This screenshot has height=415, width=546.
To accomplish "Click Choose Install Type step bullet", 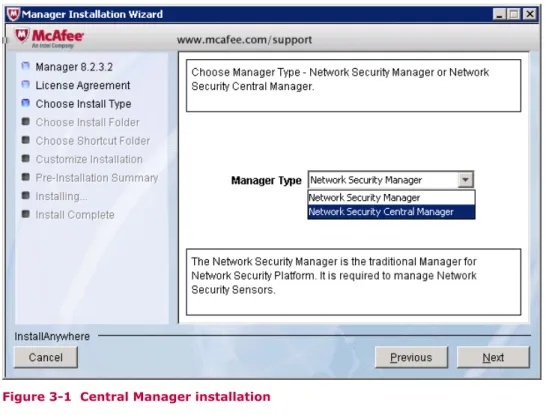I will (x=25, y=103).
